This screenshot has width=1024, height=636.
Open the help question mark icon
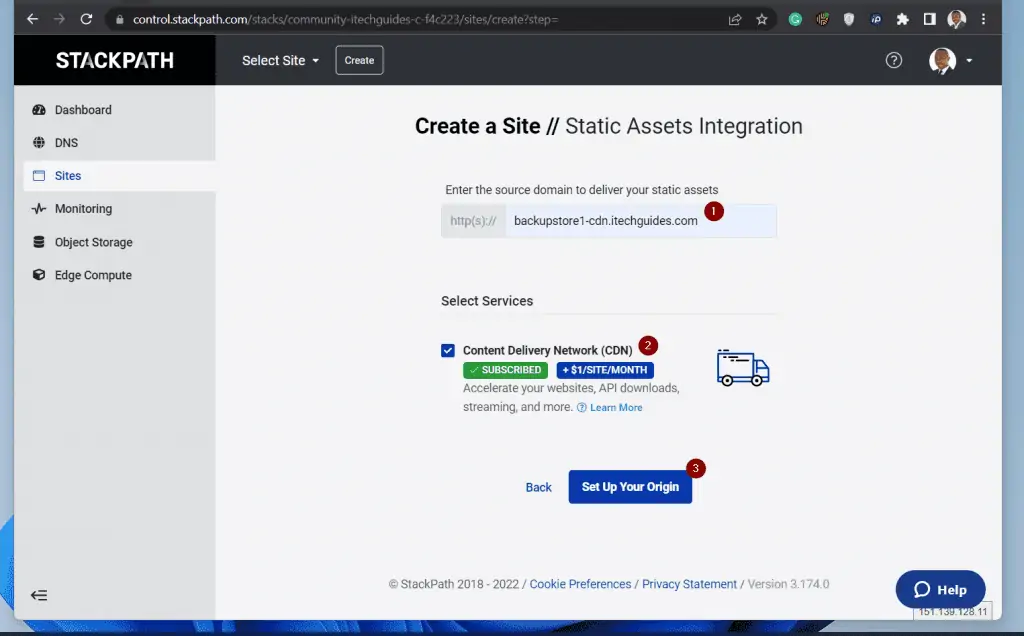pyautogui.click(x=893, y=60)
